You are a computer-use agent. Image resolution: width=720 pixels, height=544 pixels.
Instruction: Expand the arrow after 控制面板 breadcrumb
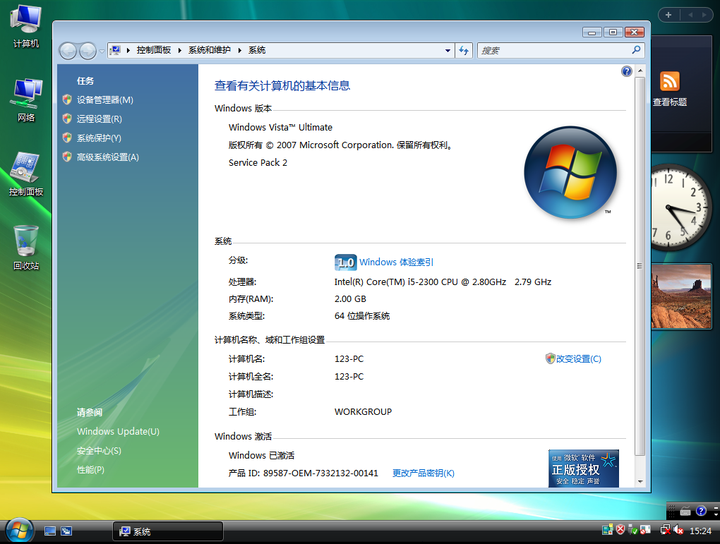[x=180, y=50]
